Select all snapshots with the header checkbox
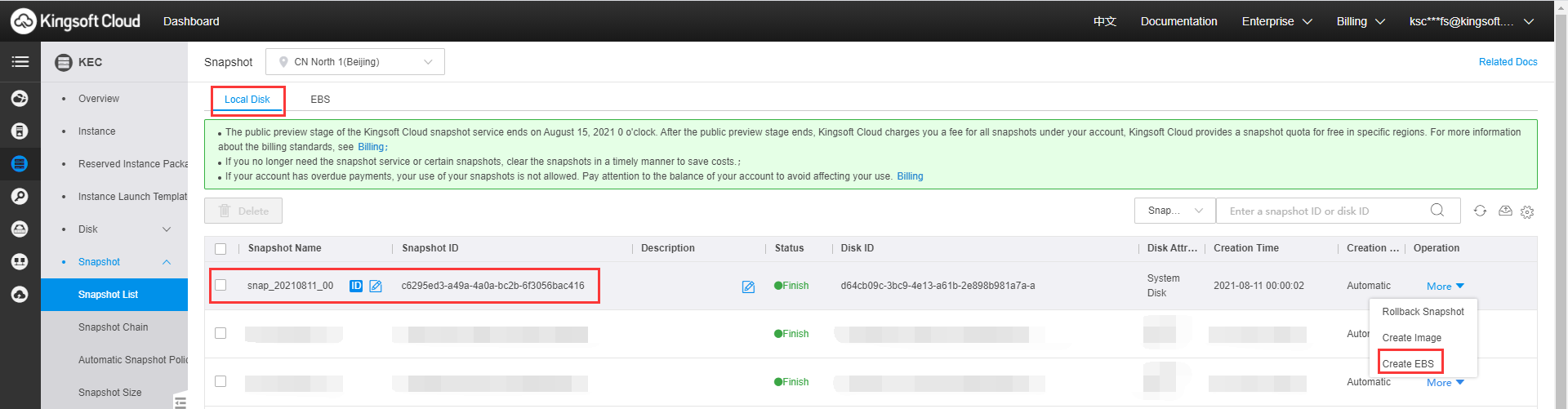Image resolution: width=1568 pixels, height=409 pixels. tap(220, 249)
